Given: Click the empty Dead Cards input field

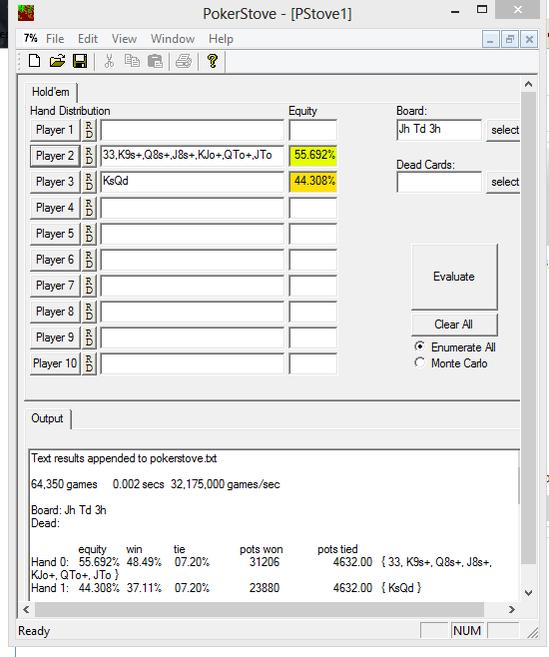Looking at the screenshot, I should click(439, 182).
